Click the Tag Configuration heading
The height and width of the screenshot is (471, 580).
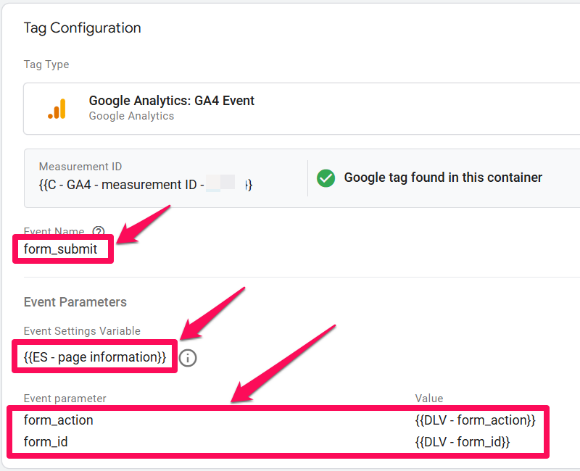[x=82, y=28]
